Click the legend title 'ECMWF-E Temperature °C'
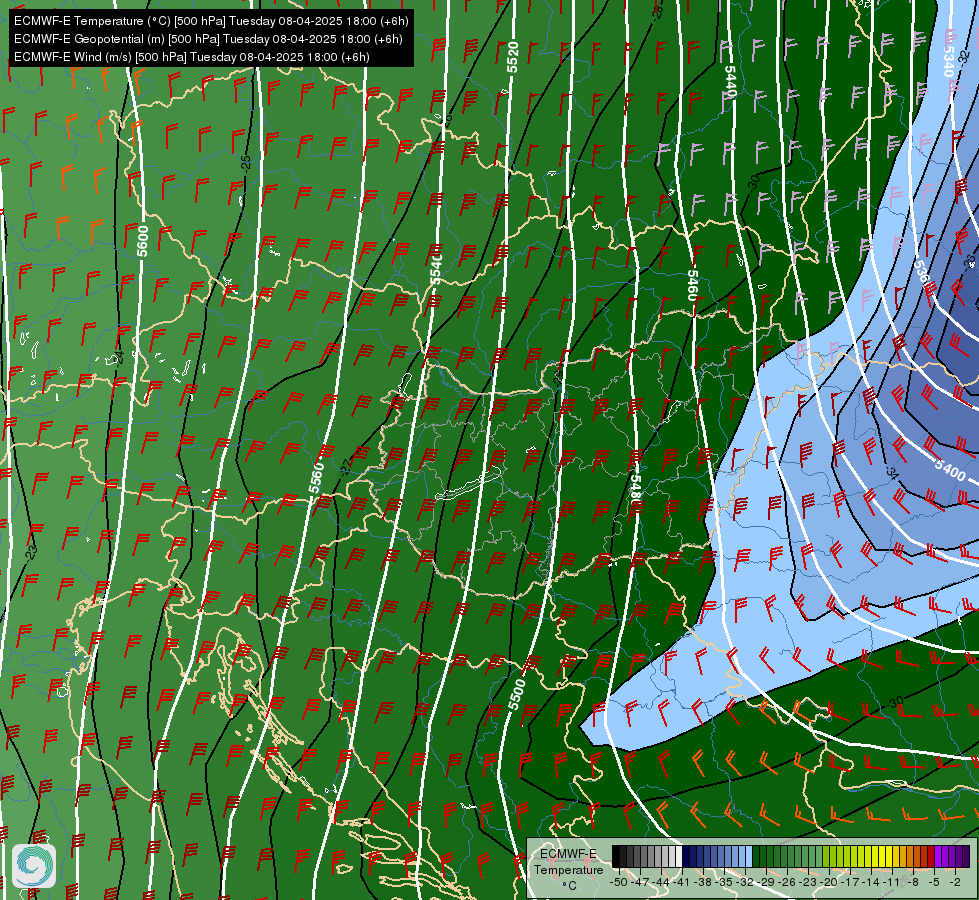The width and height of the screenshot is (979, 900). click(568, 869)
